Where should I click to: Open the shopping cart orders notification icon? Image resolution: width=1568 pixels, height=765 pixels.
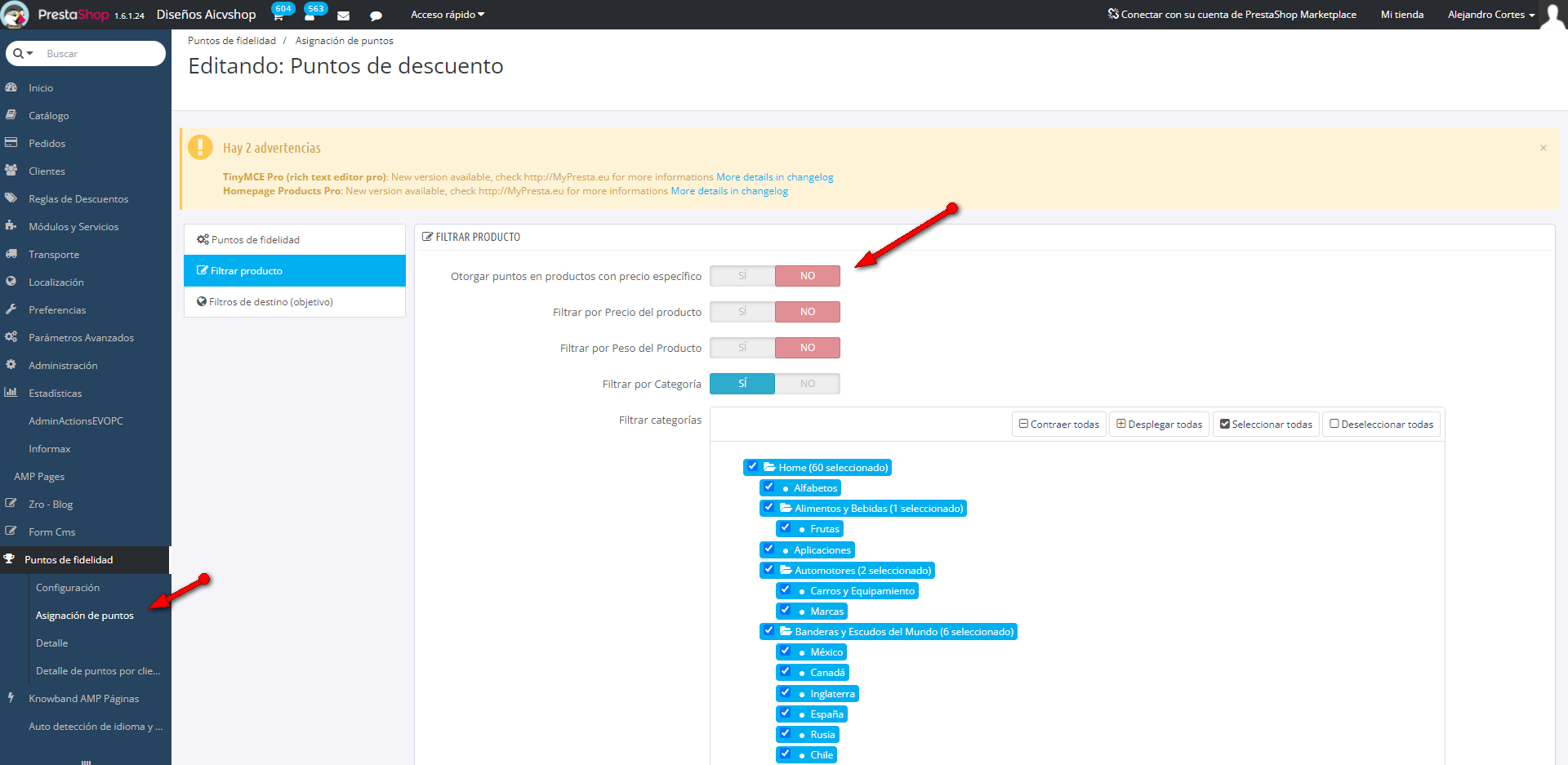coord(278,16)
